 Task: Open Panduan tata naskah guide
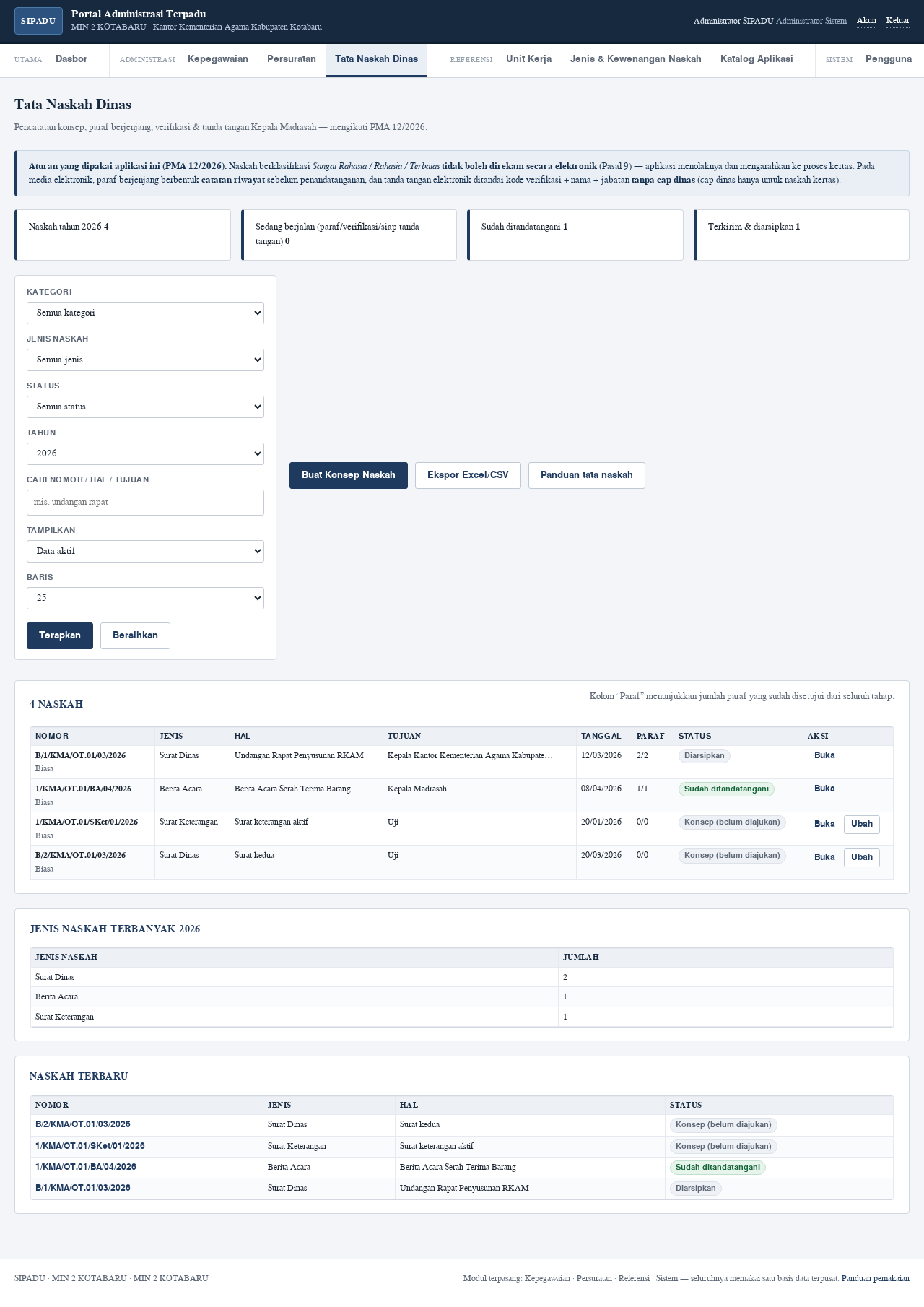587,475
